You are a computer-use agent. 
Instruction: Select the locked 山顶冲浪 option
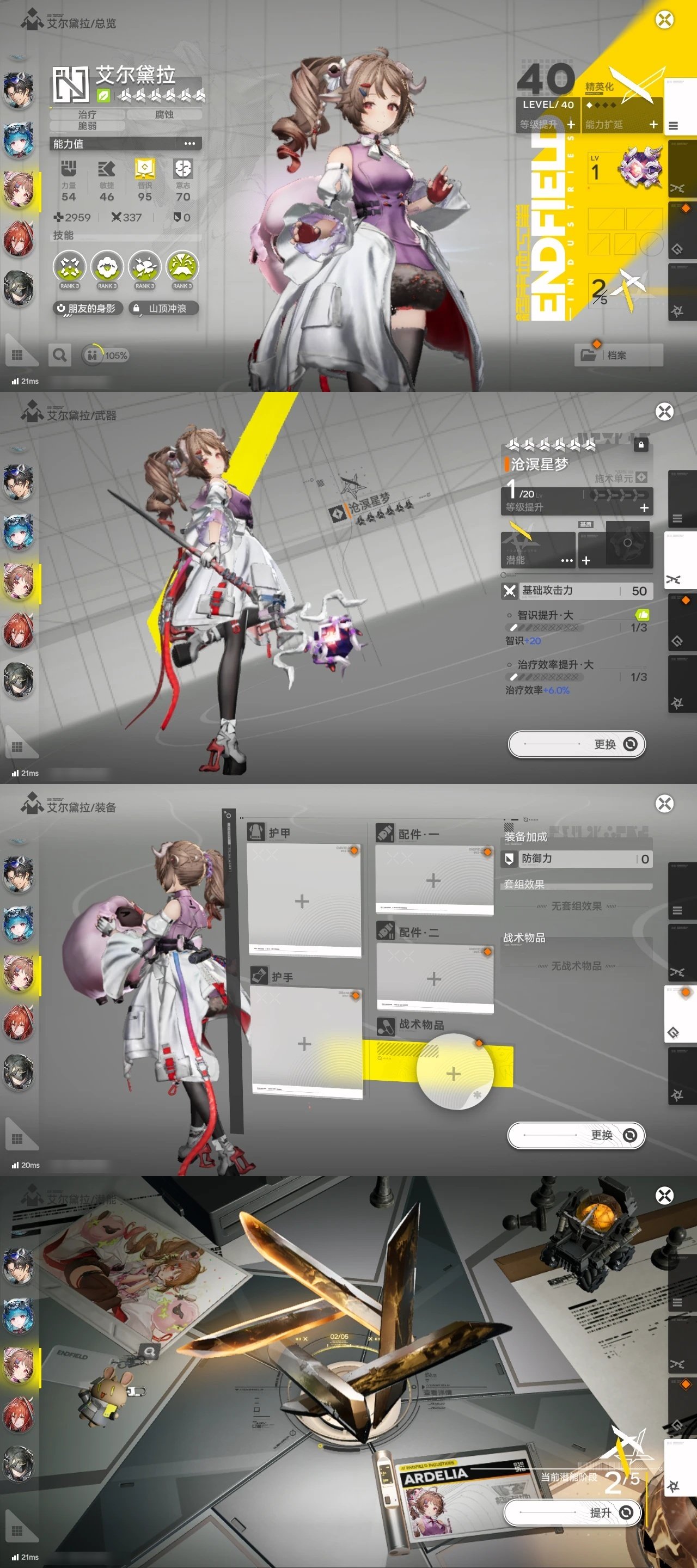(164, 309)
